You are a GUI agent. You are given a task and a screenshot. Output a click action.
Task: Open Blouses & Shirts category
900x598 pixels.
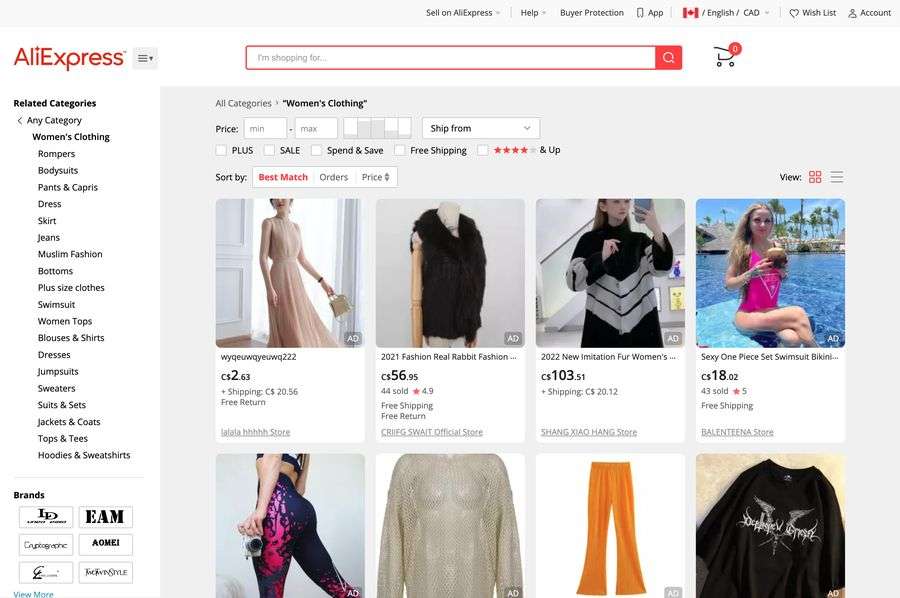(x=71, y=338)
